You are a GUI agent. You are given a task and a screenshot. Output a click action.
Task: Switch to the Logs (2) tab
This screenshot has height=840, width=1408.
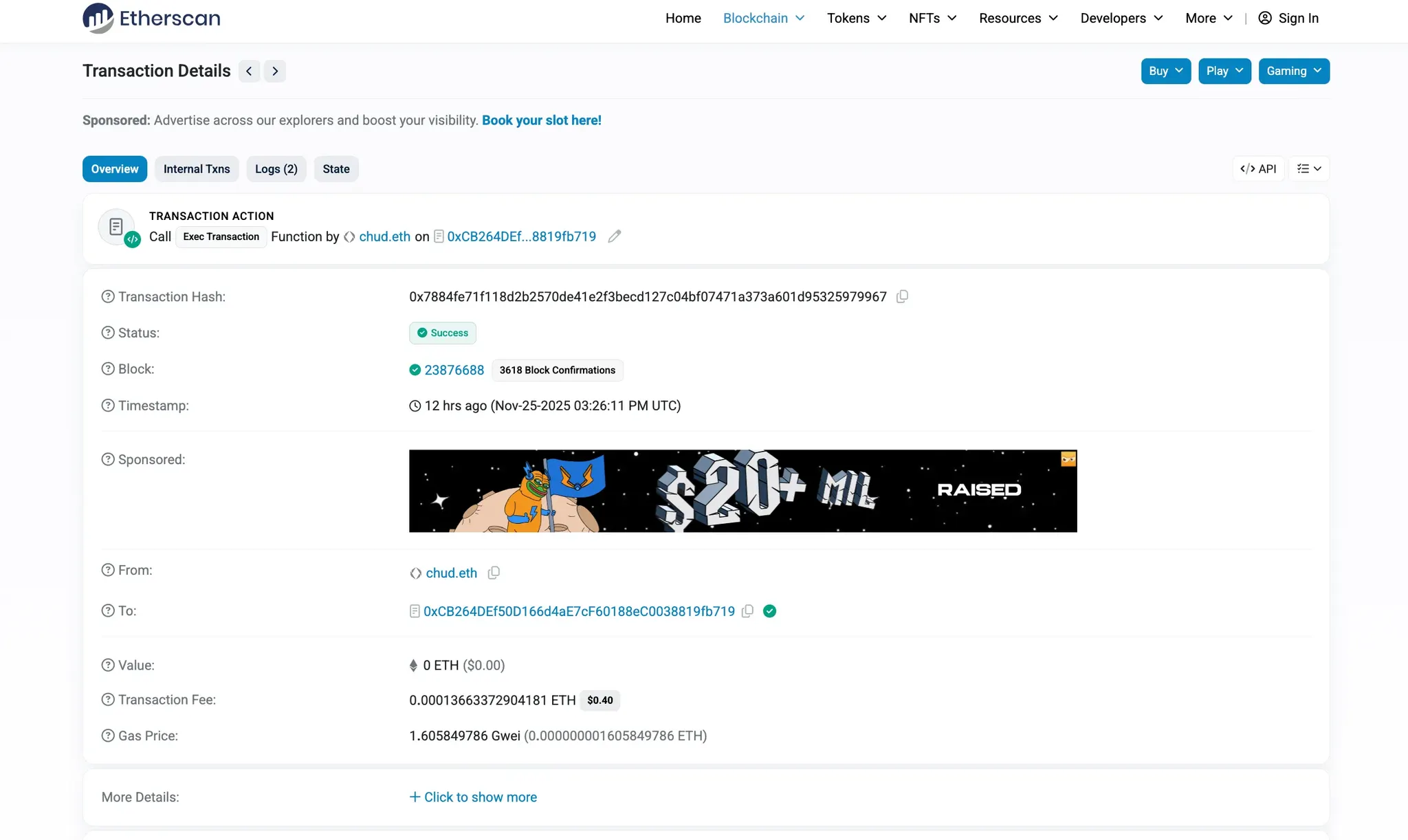276,168
